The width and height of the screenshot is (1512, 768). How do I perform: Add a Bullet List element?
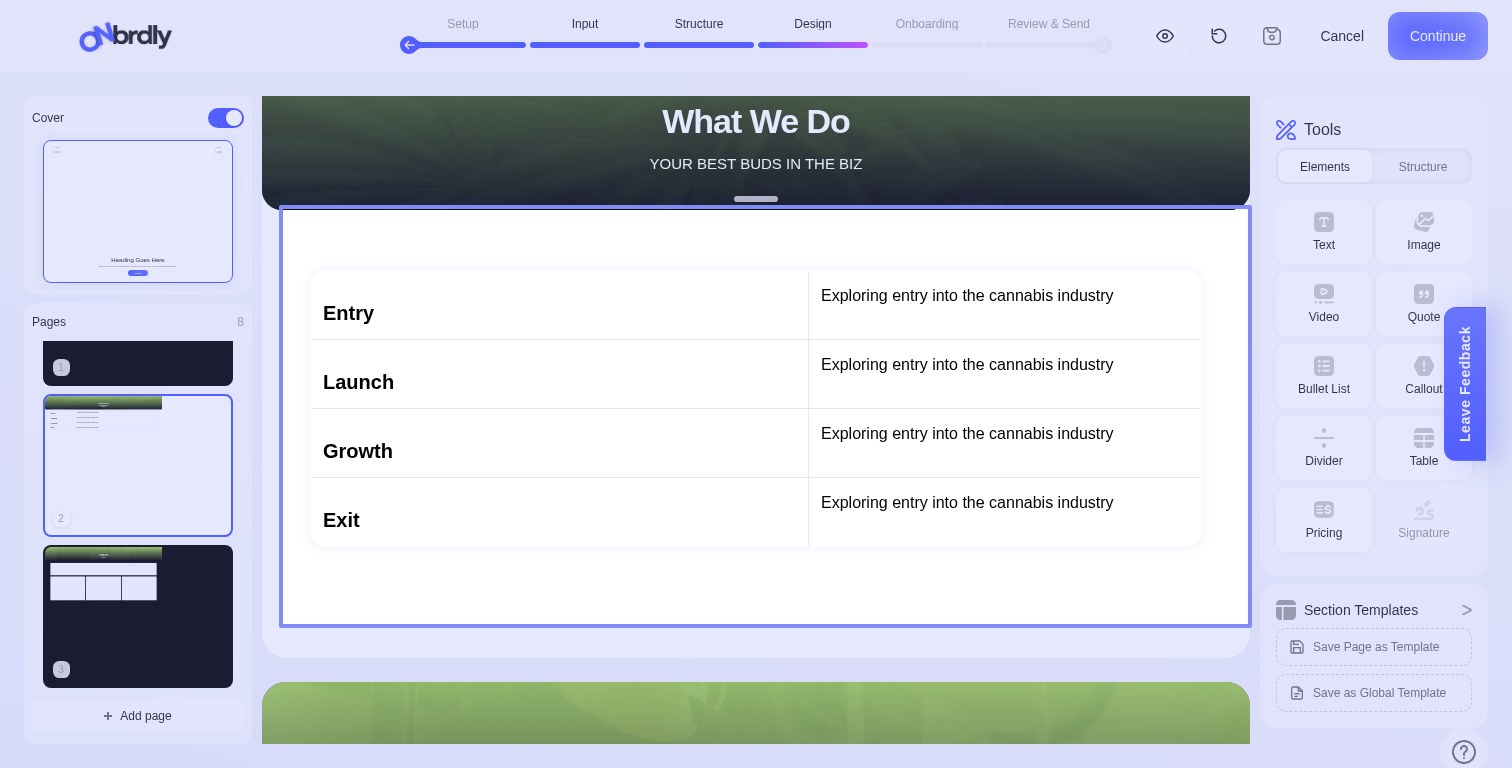(x=1323, y=376)
